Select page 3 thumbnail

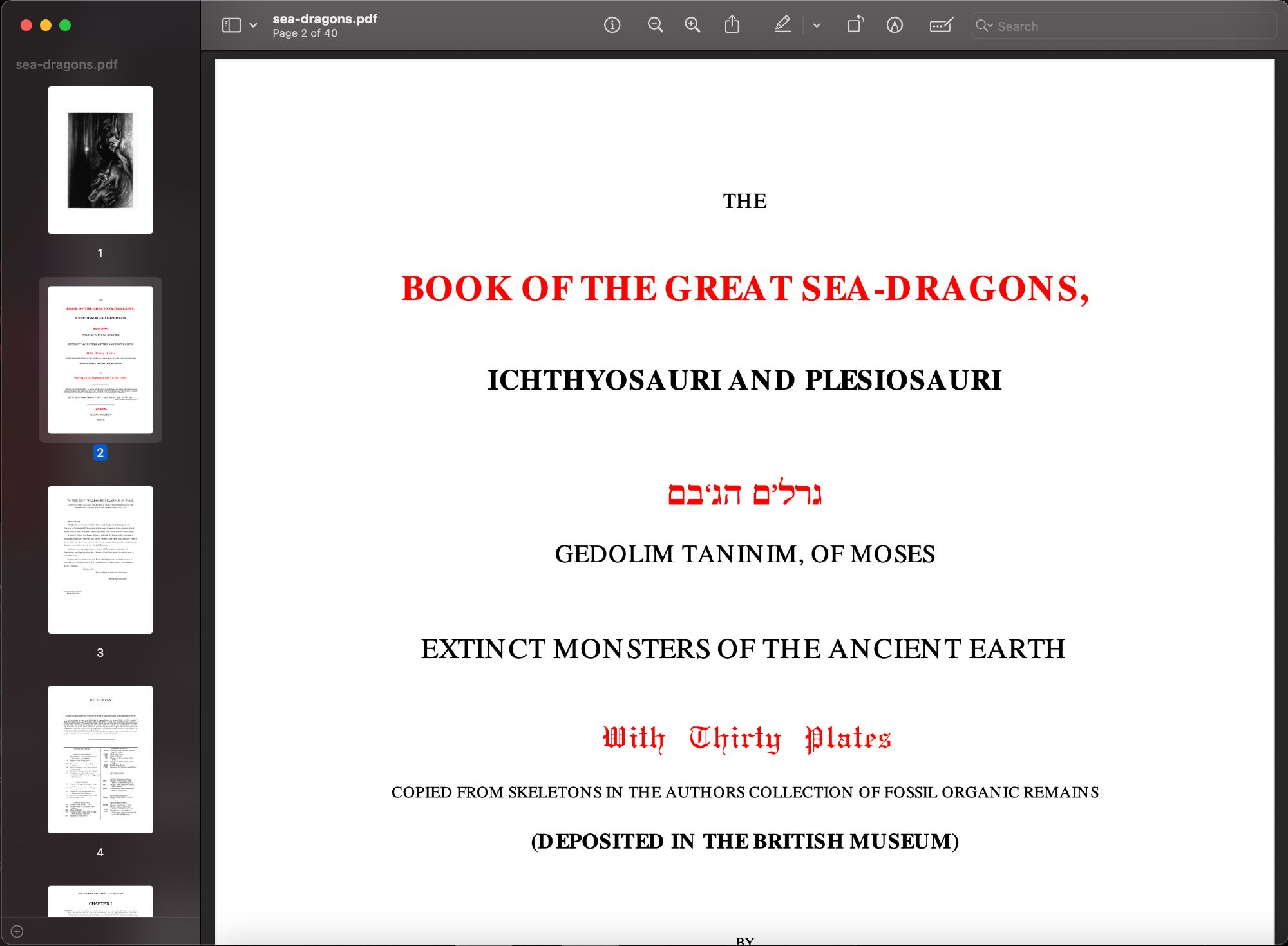[100, 560]
